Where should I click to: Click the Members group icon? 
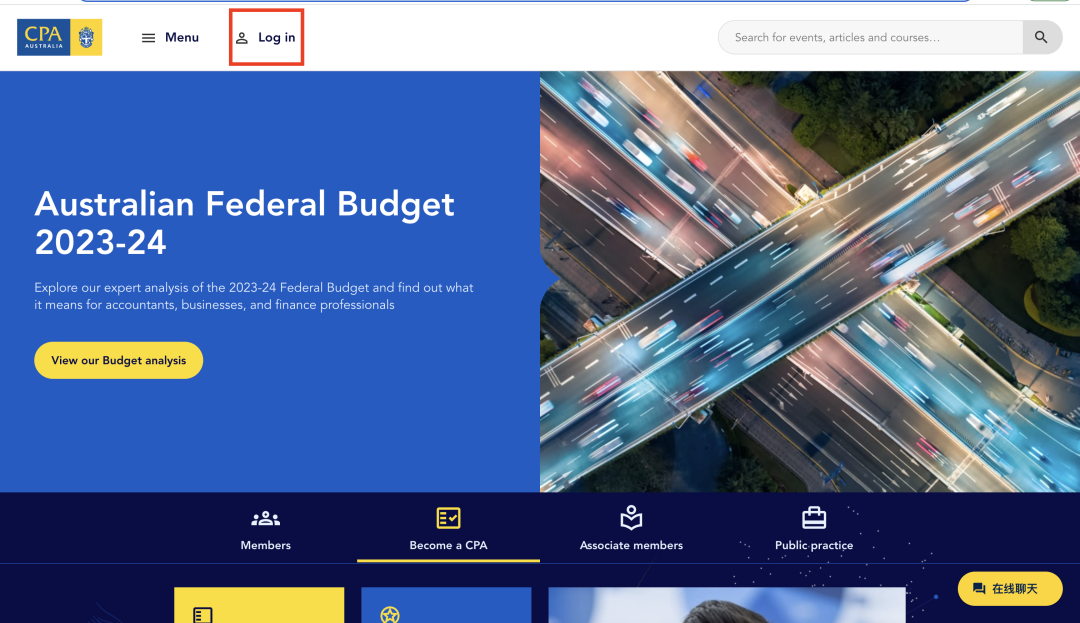(265, 518)
